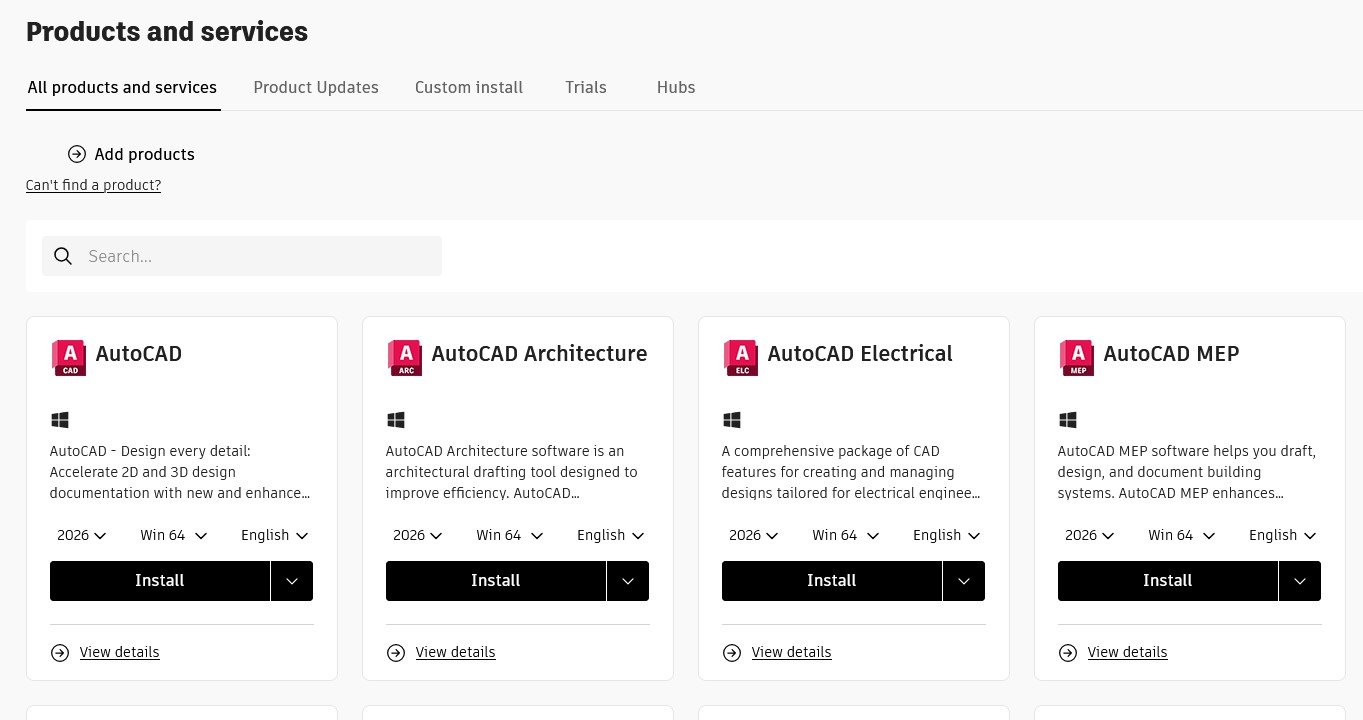Click the Can't find a product link
Screen dimensions: 1363x720
click(93, 185)
